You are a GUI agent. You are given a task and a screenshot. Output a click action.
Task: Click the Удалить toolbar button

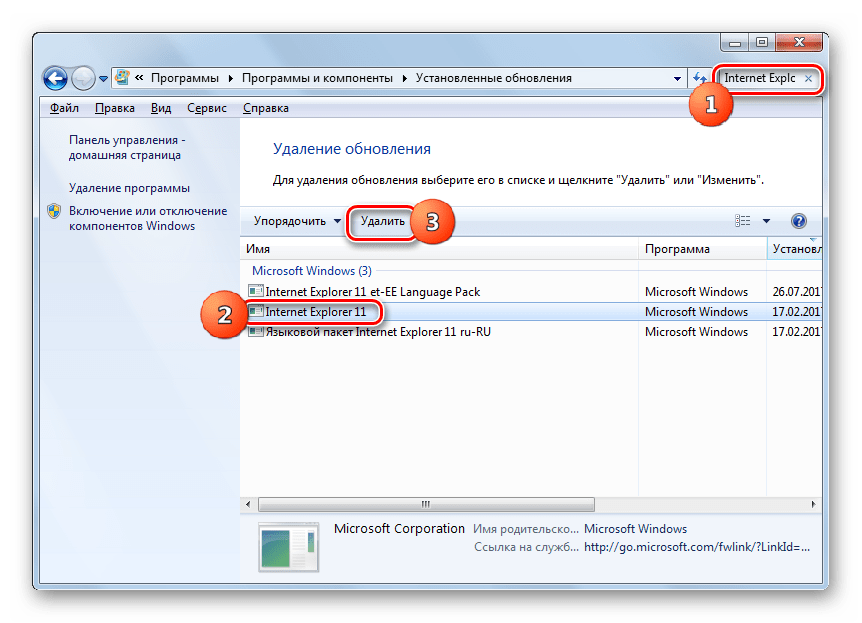383,221
